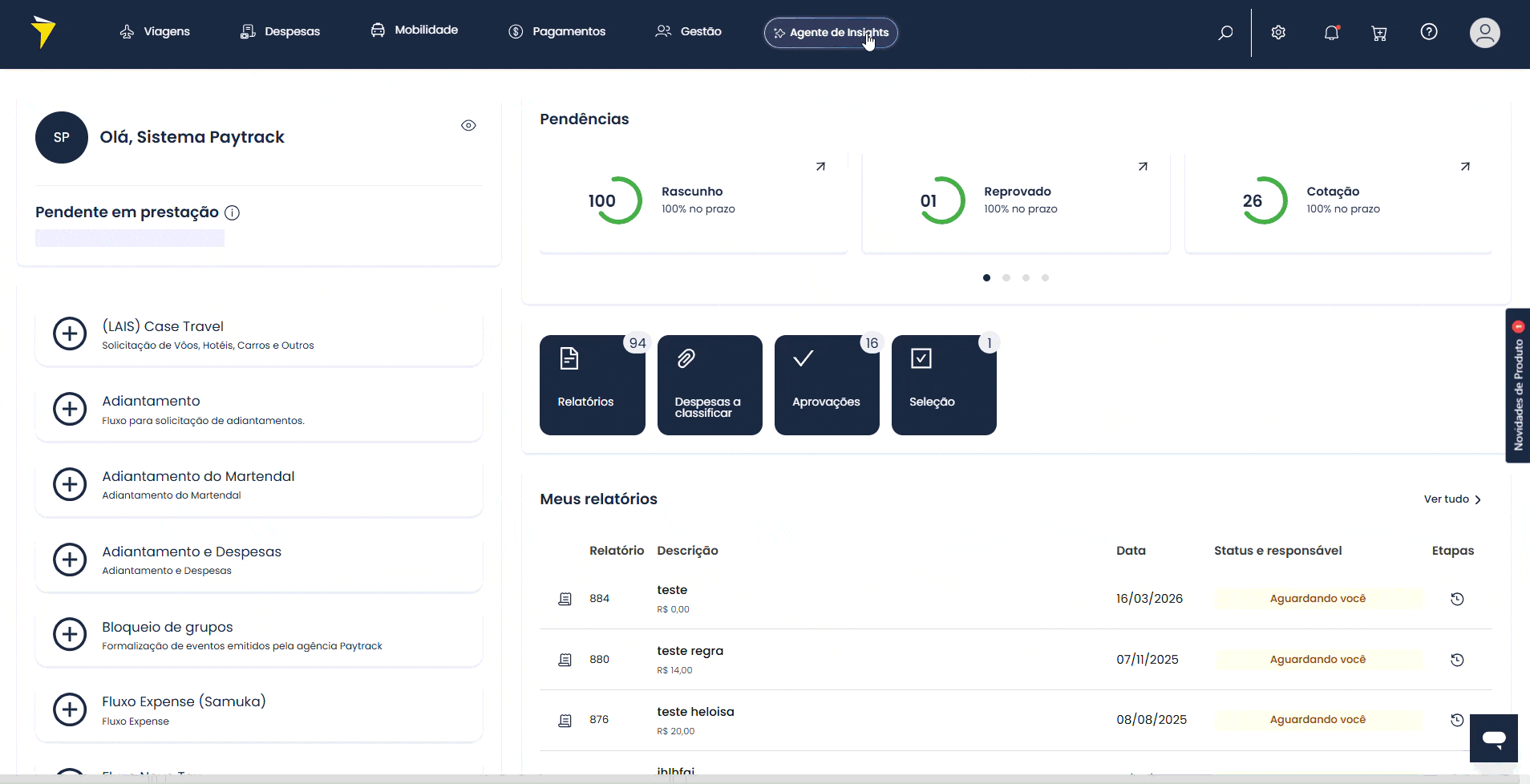The image size is (1530, 784).
Task: Click the Etapas column header
Action: [x=1453, y=551]
